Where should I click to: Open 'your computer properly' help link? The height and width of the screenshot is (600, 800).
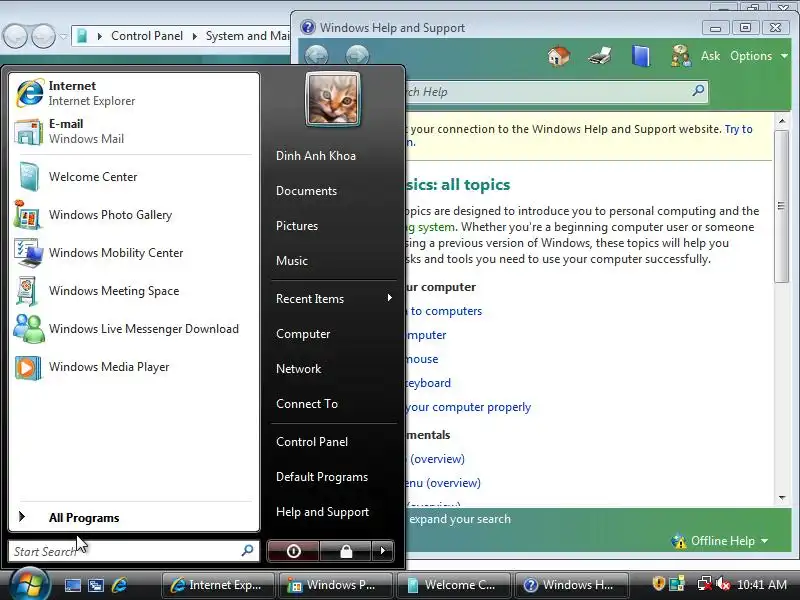point(468,407)
